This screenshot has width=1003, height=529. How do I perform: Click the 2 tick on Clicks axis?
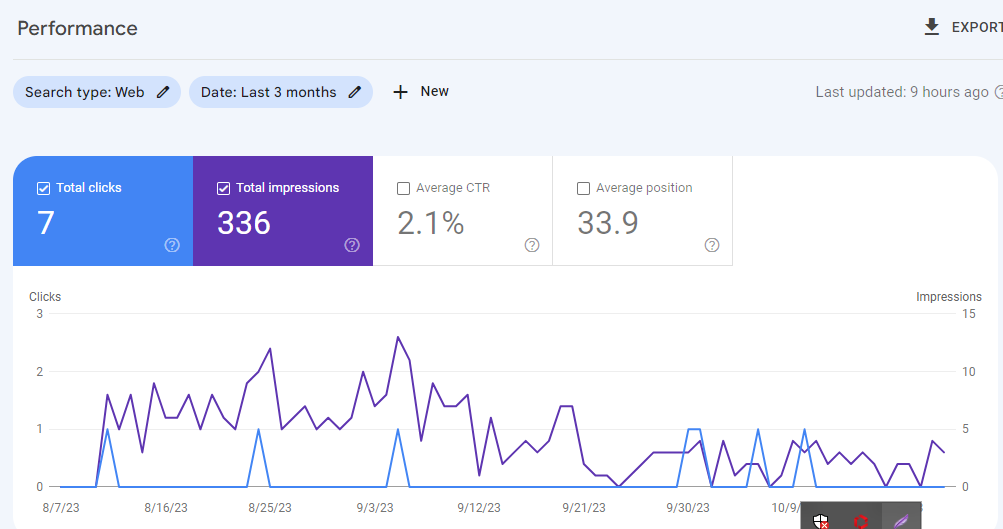click(x=40, y=372)
